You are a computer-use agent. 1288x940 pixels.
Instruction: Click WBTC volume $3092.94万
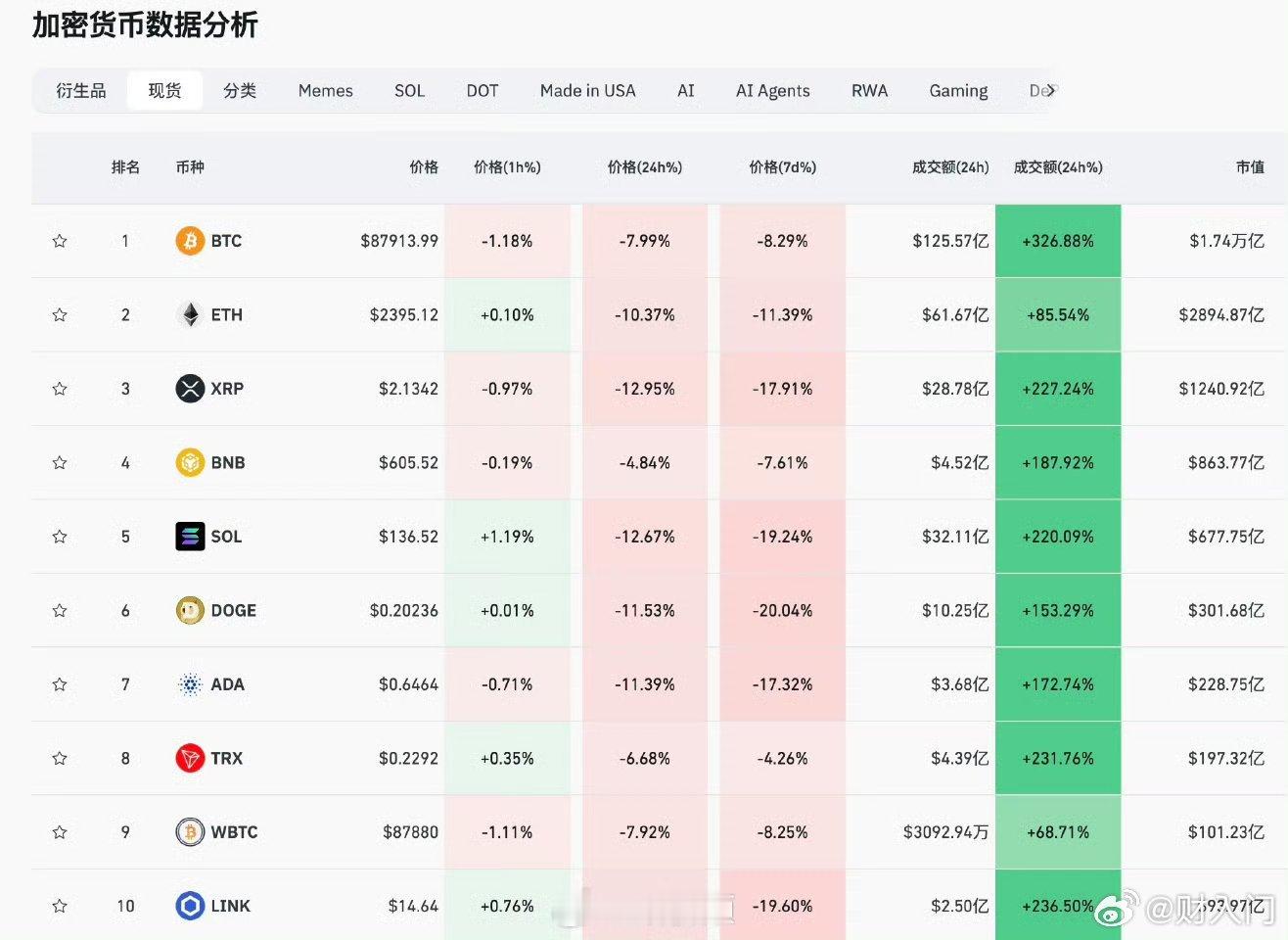(x=945, y=832)
